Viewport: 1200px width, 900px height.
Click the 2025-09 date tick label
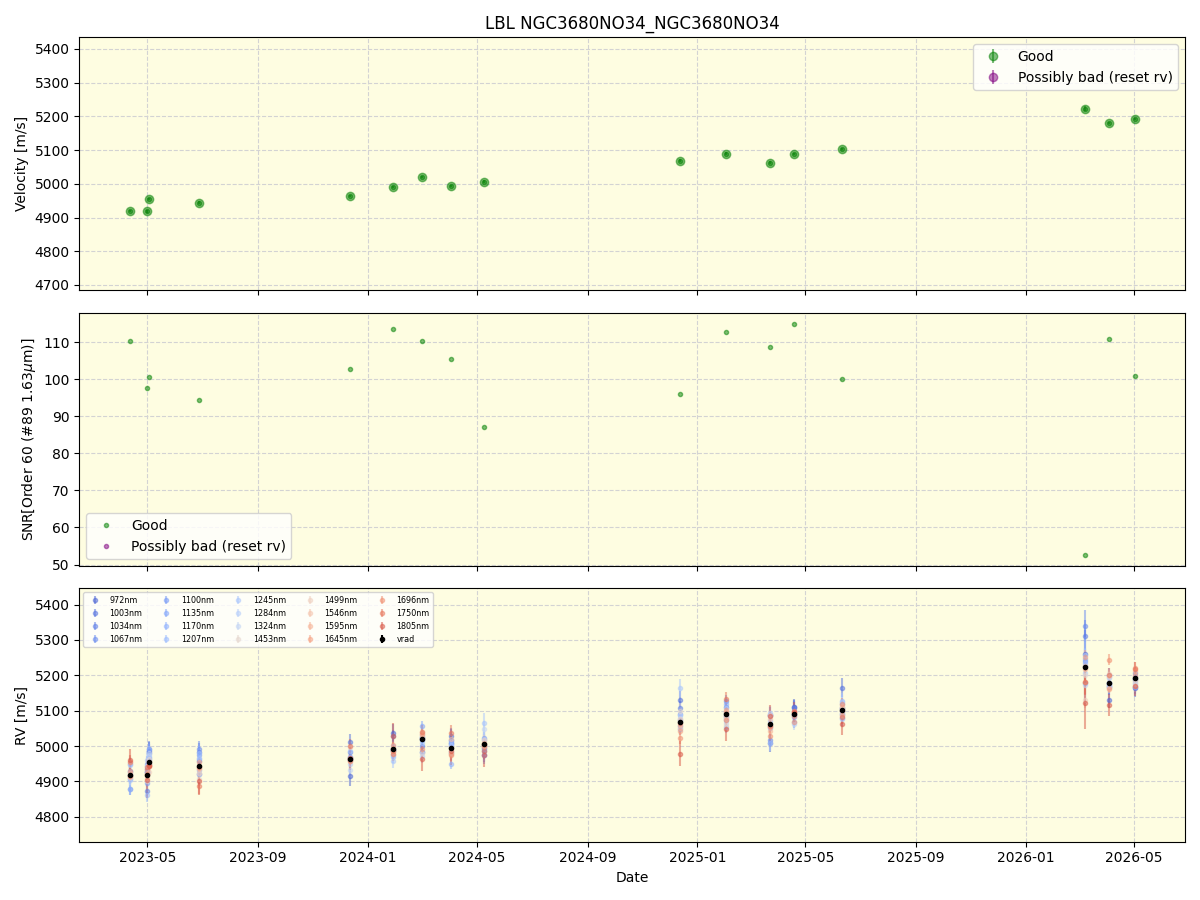tap(916, 857)
